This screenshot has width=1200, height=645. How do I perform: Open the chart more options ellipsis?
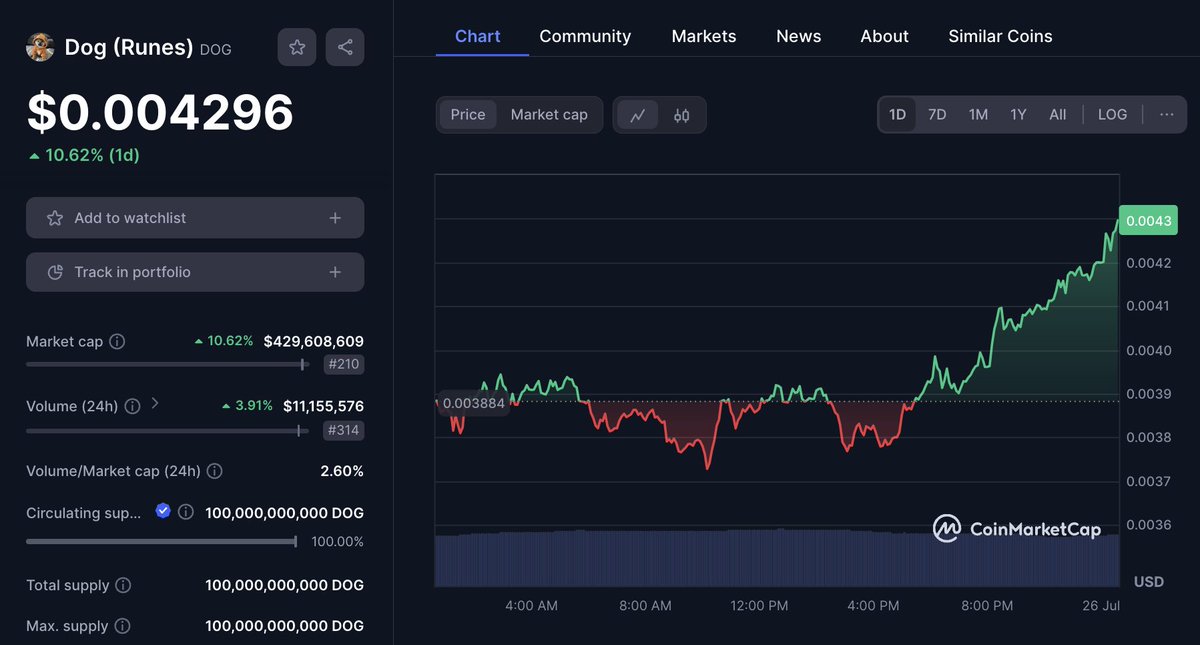[x=1167, y=115]
